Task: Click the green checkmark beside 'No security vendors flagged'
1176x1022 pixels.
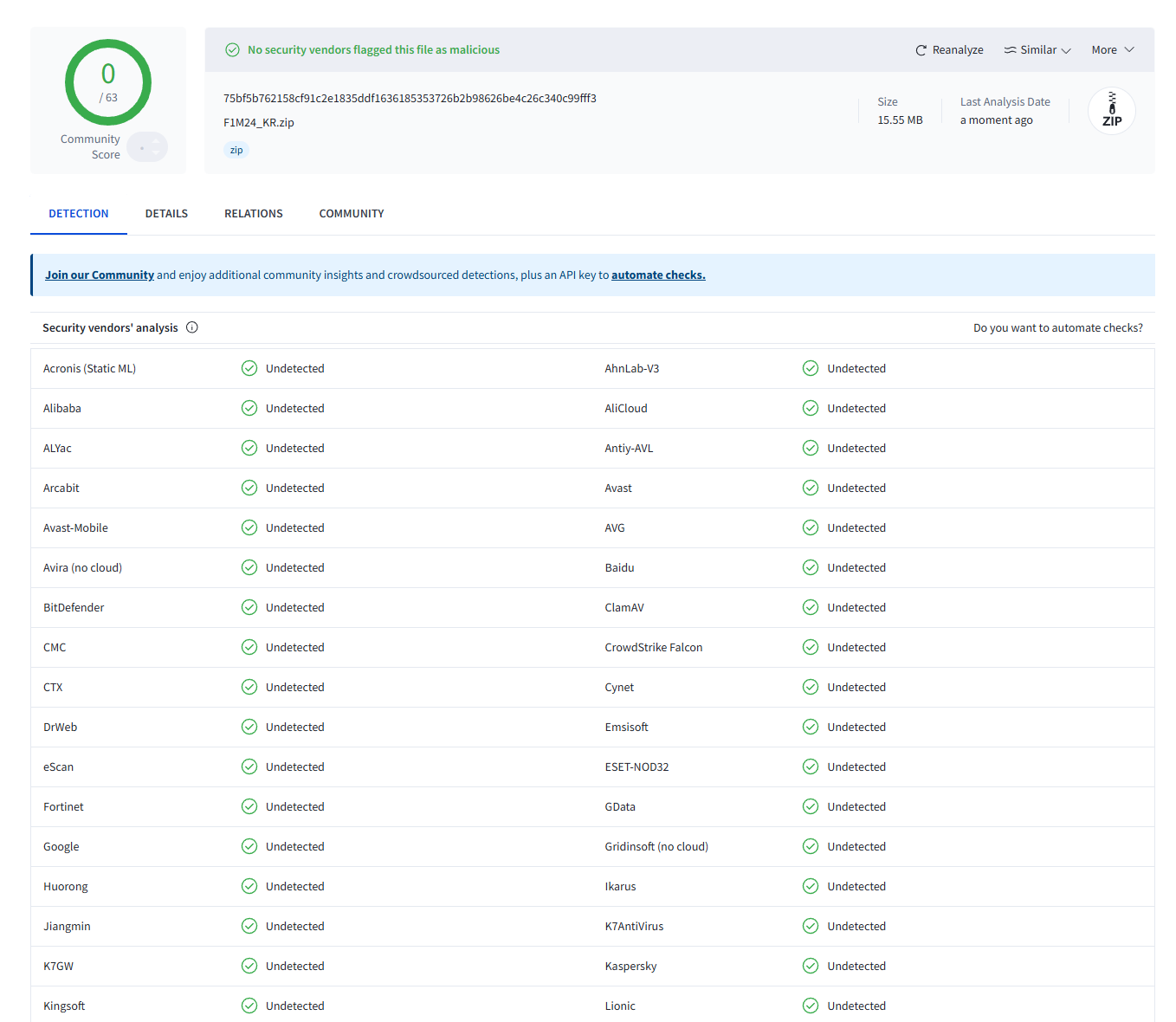Action: (232, 50)
